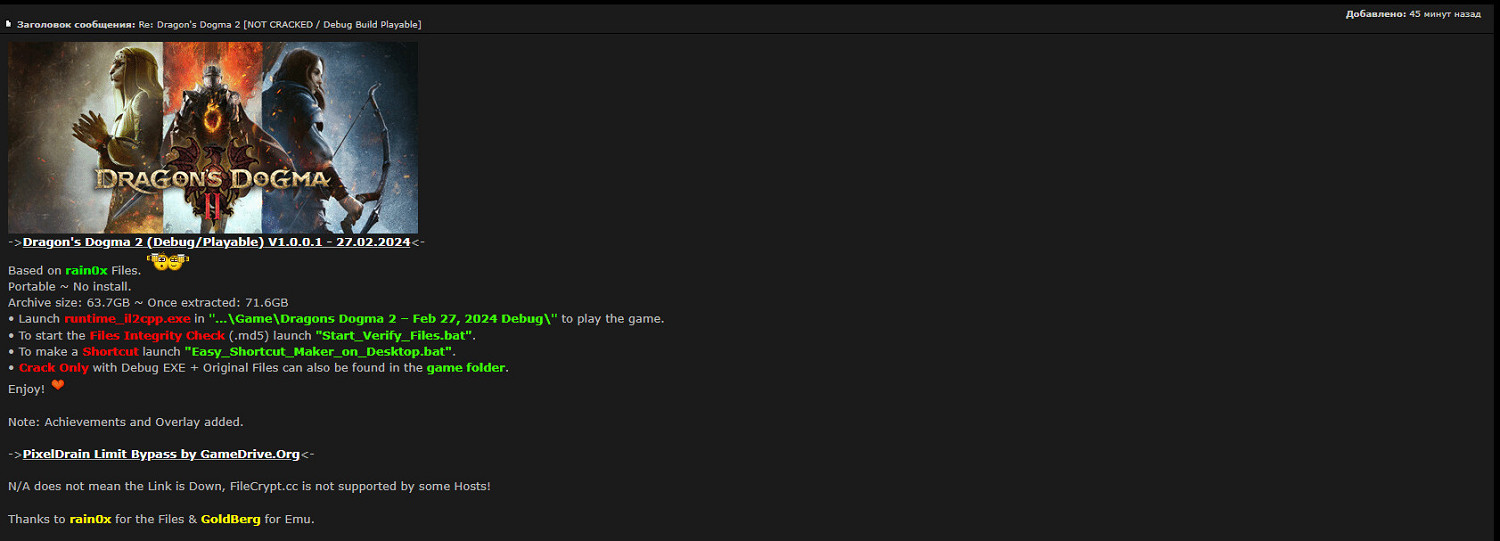Click the yellow GoldBerg name in the thanks line

click(230, 519)
